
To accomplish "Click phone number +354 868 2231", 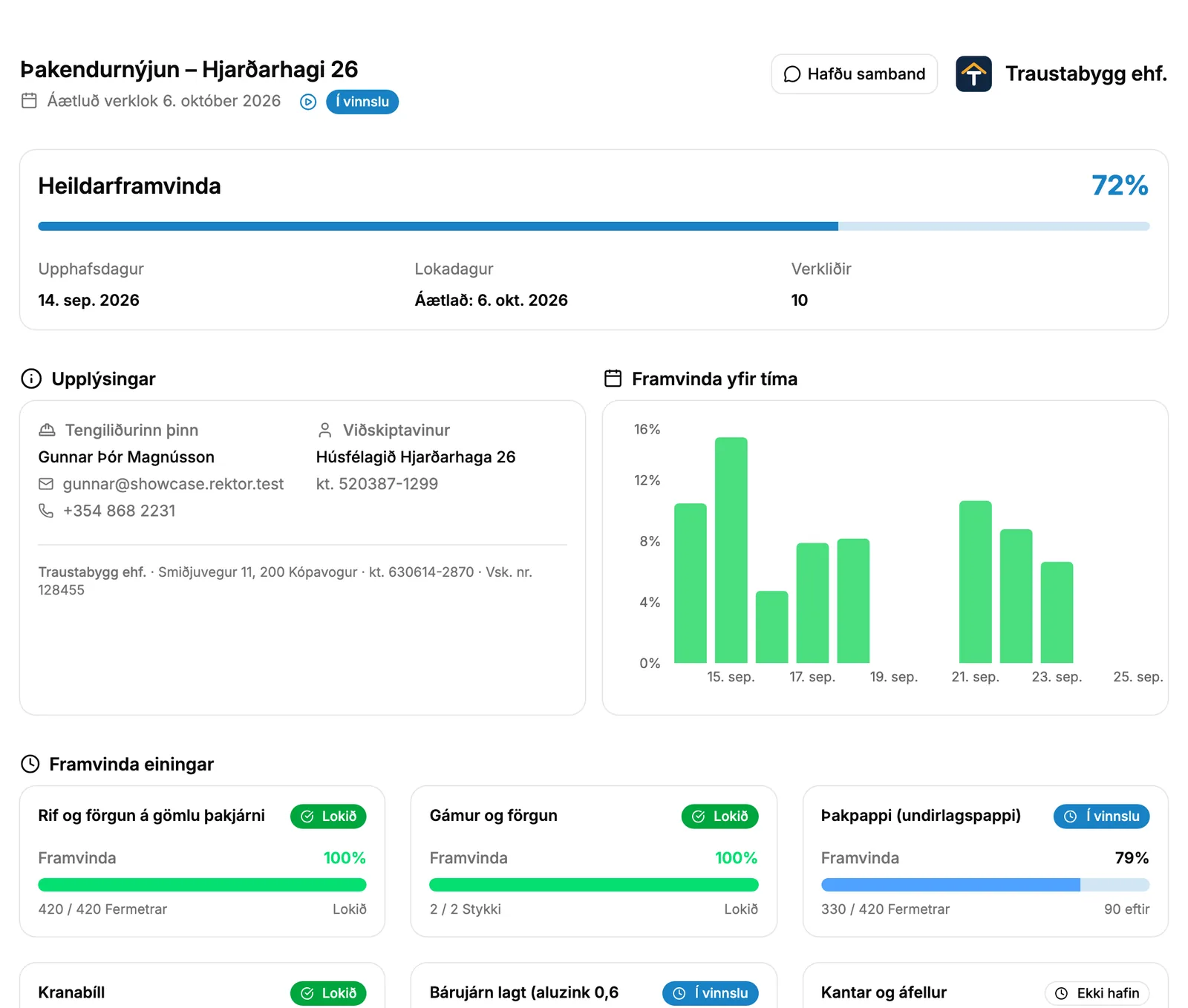I will coord(120,511).
